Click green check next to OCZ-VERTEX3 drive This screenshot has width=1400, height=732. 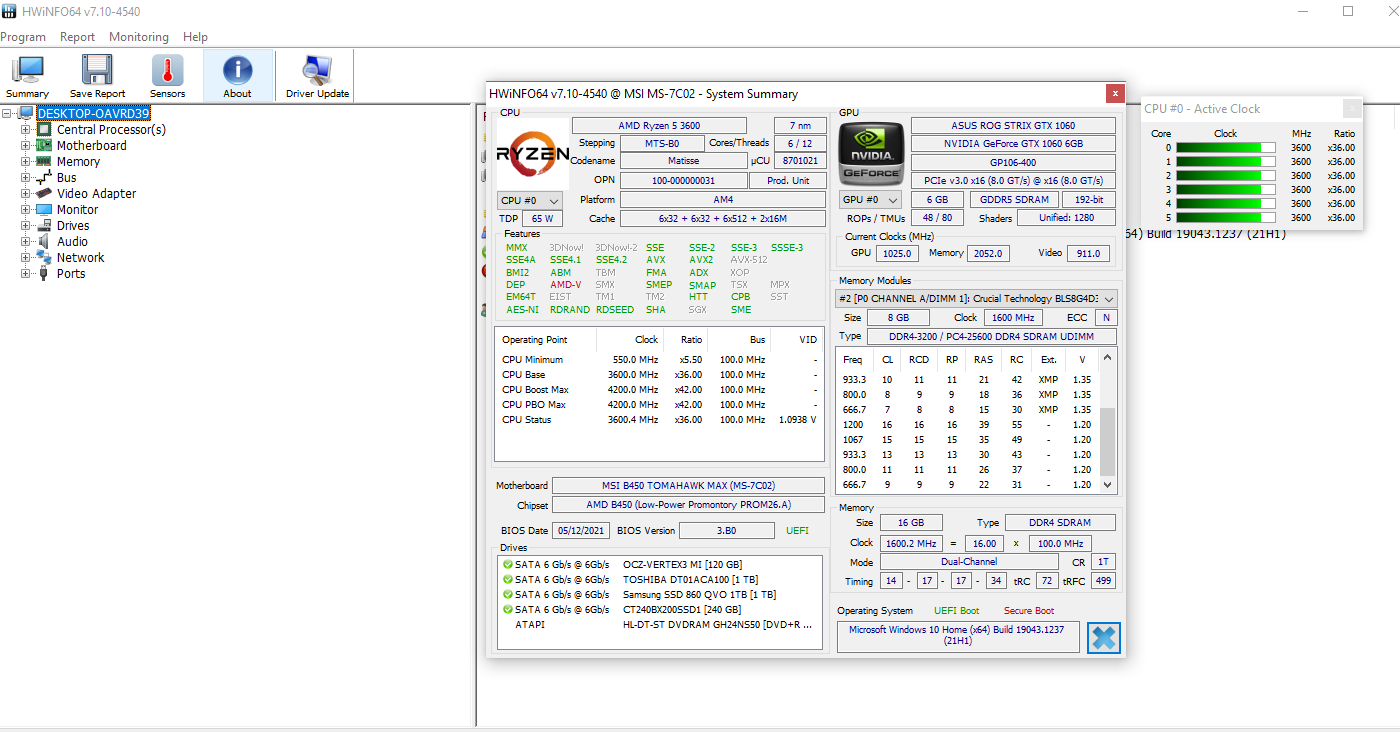click(508, 564)
